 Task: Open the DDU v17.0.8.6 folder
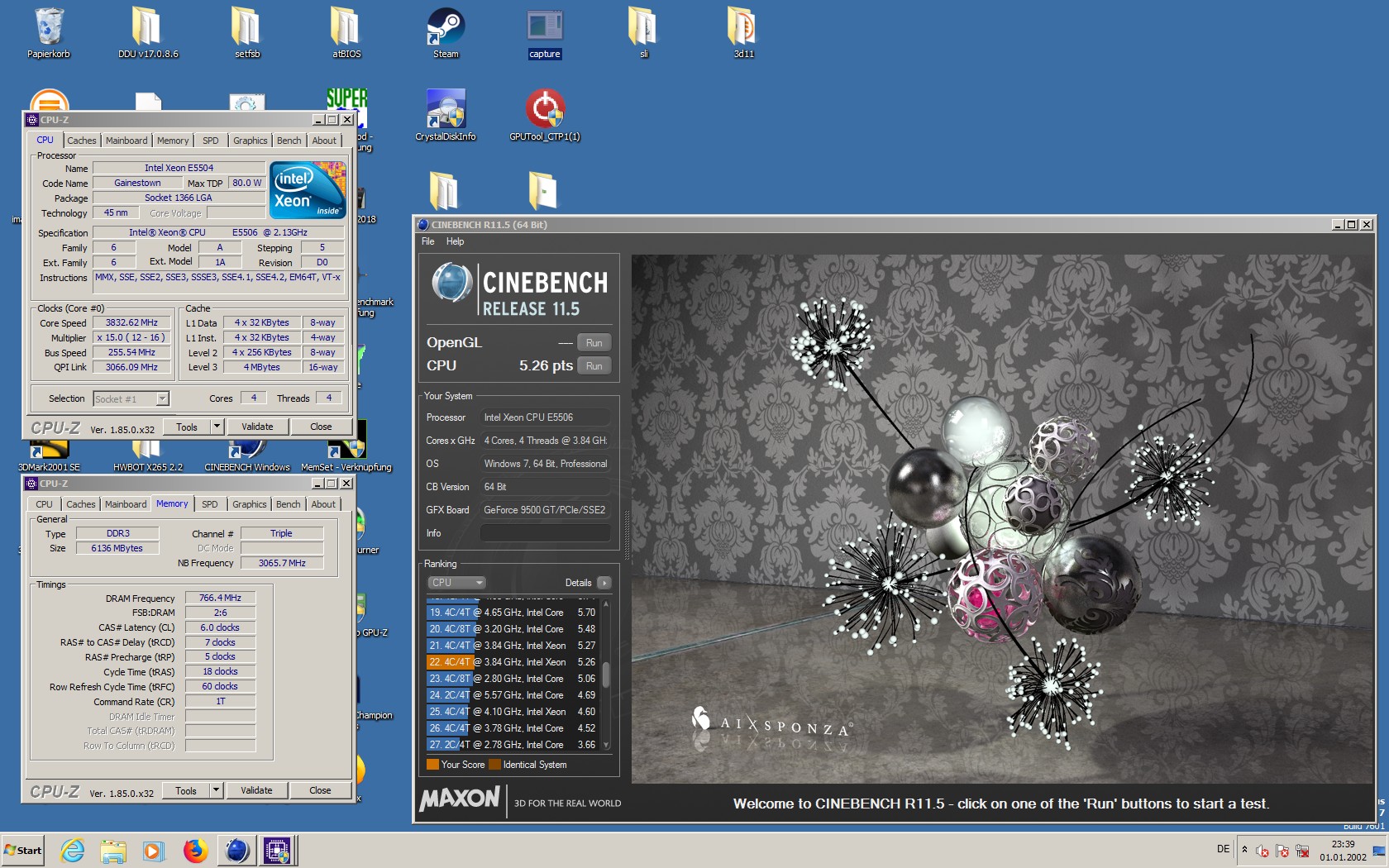point(148,33)
